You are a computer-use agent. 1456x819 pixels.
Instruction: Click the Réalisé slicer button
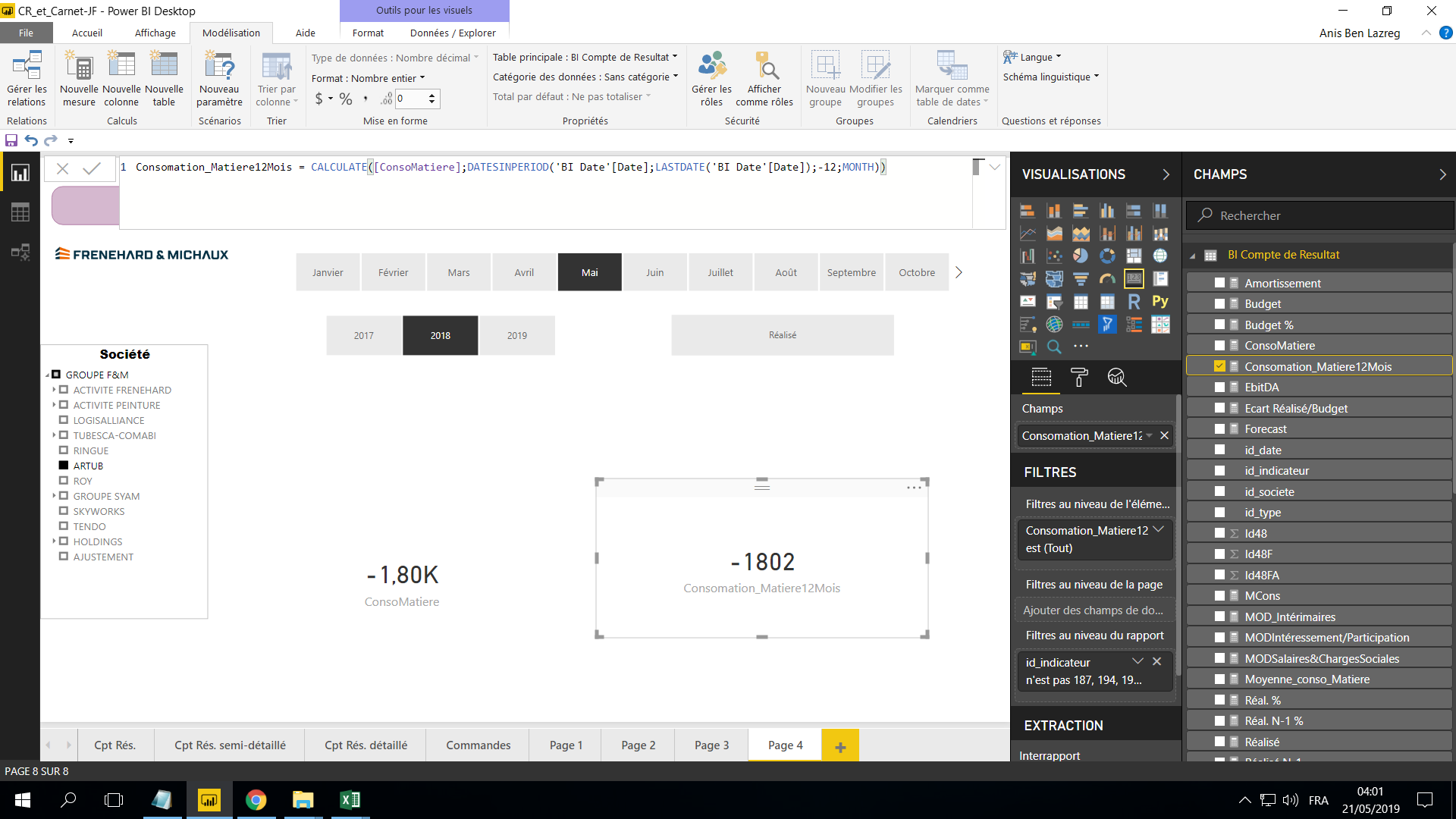(783, 335)
